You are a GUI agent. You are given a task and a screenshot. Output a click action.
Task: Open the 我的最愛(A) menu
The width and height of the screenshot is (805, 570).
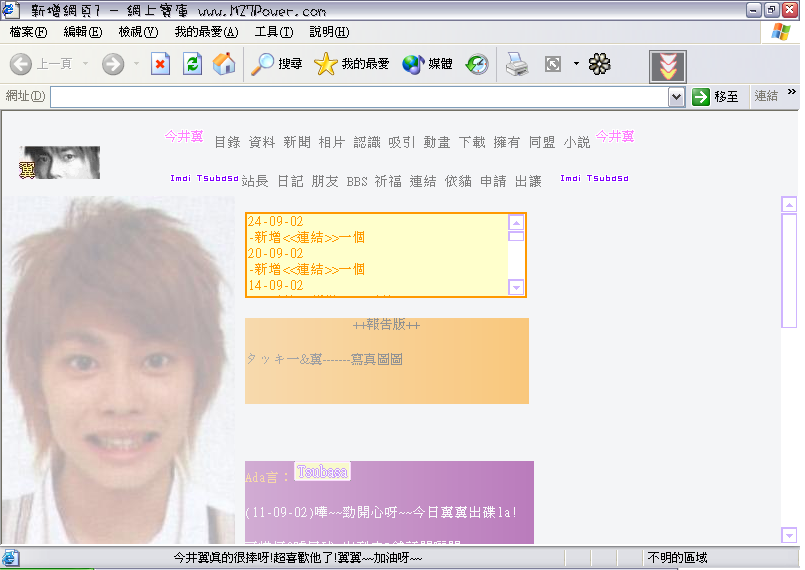click(x=206, y=32)
